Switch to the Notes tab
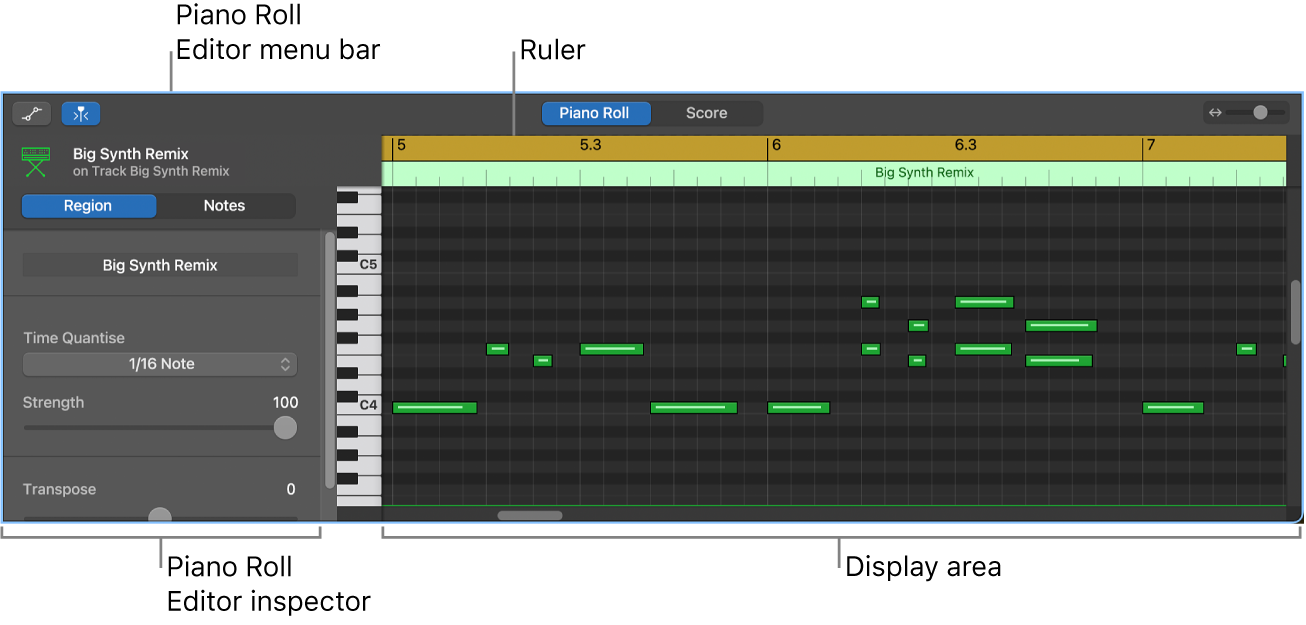1306x625 pixels. [x=224, y=206]
